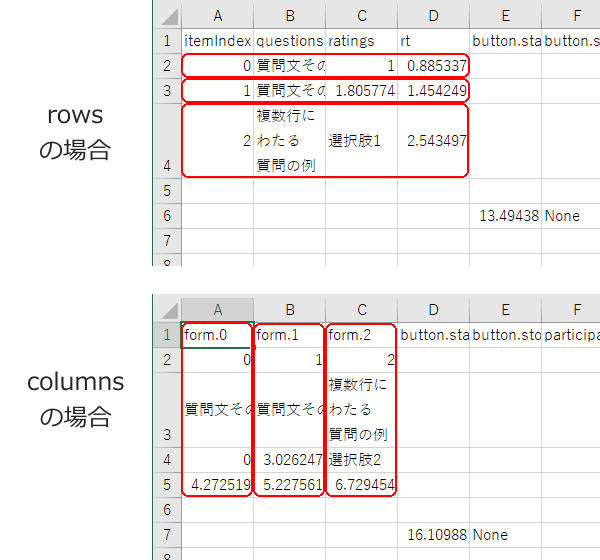The height and width of the screenshot is (560, 600).
Task: Select row 4 header in the rows sheet
Action: click(167, 141)
